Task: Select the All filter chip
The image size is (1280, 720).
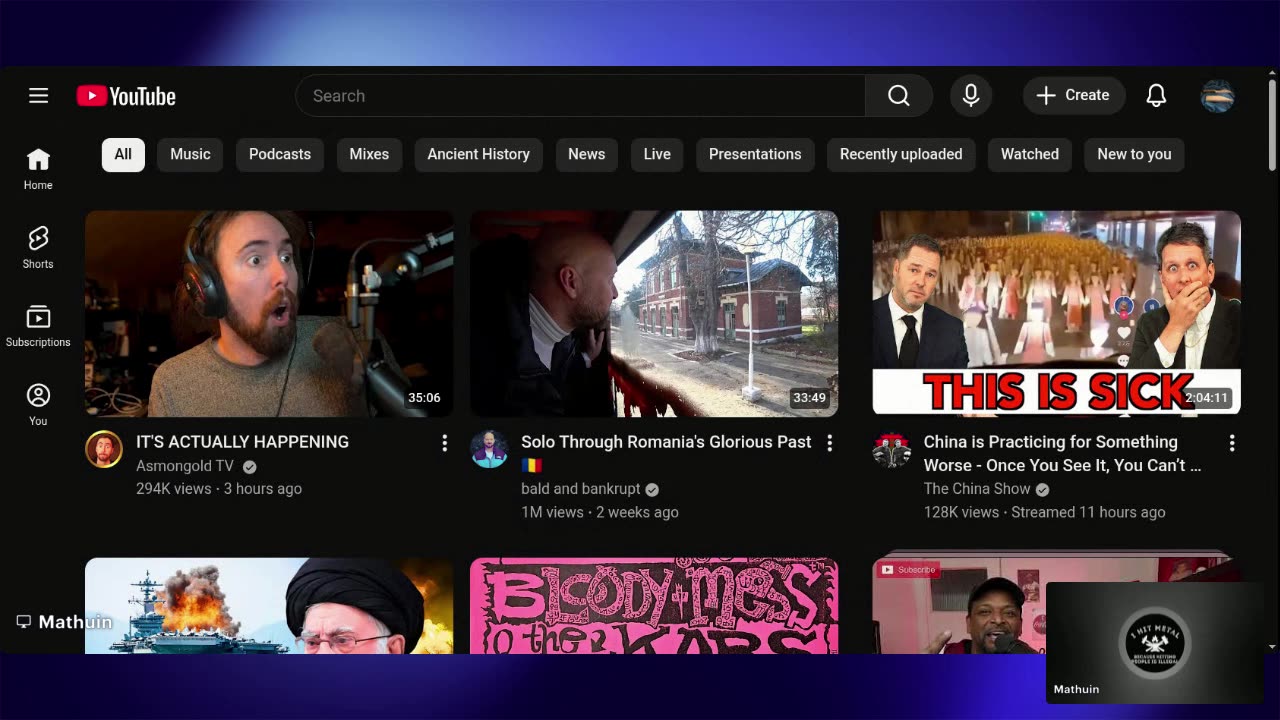Action: [x=123, y=154]
